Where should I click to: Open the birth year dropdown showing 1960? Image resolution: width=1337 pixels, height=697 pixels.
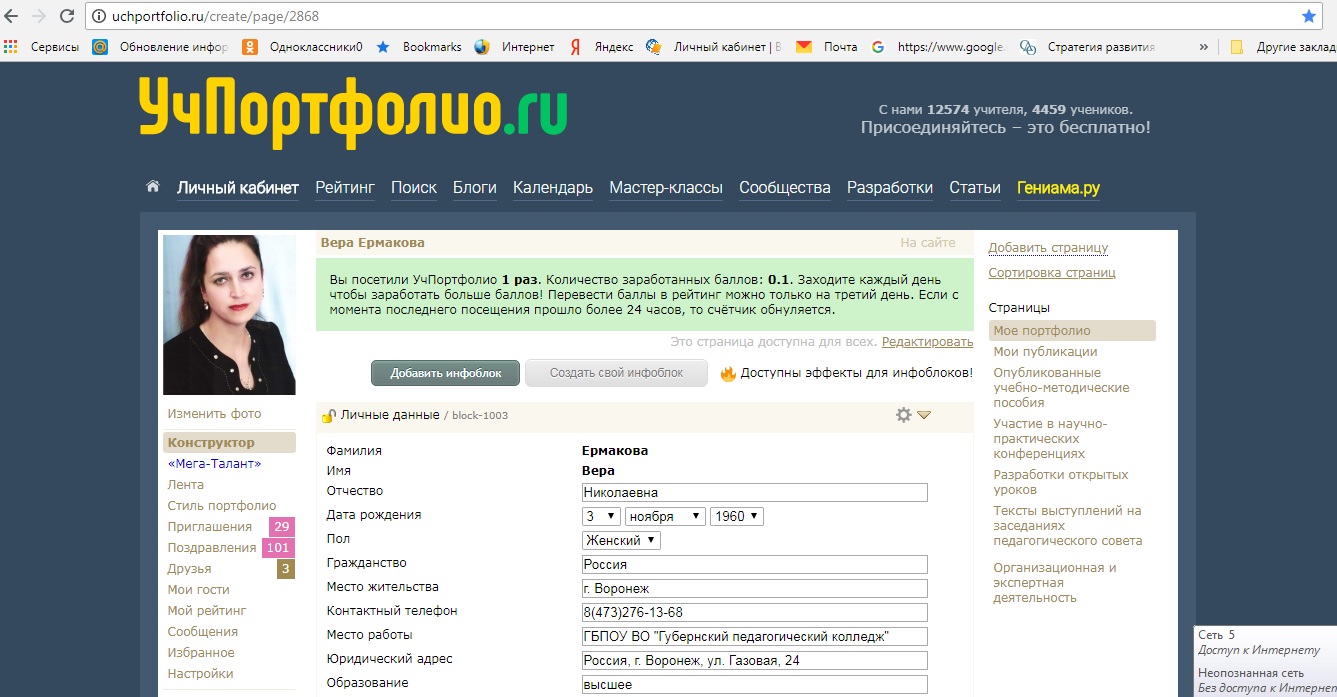tap(737, 516)
